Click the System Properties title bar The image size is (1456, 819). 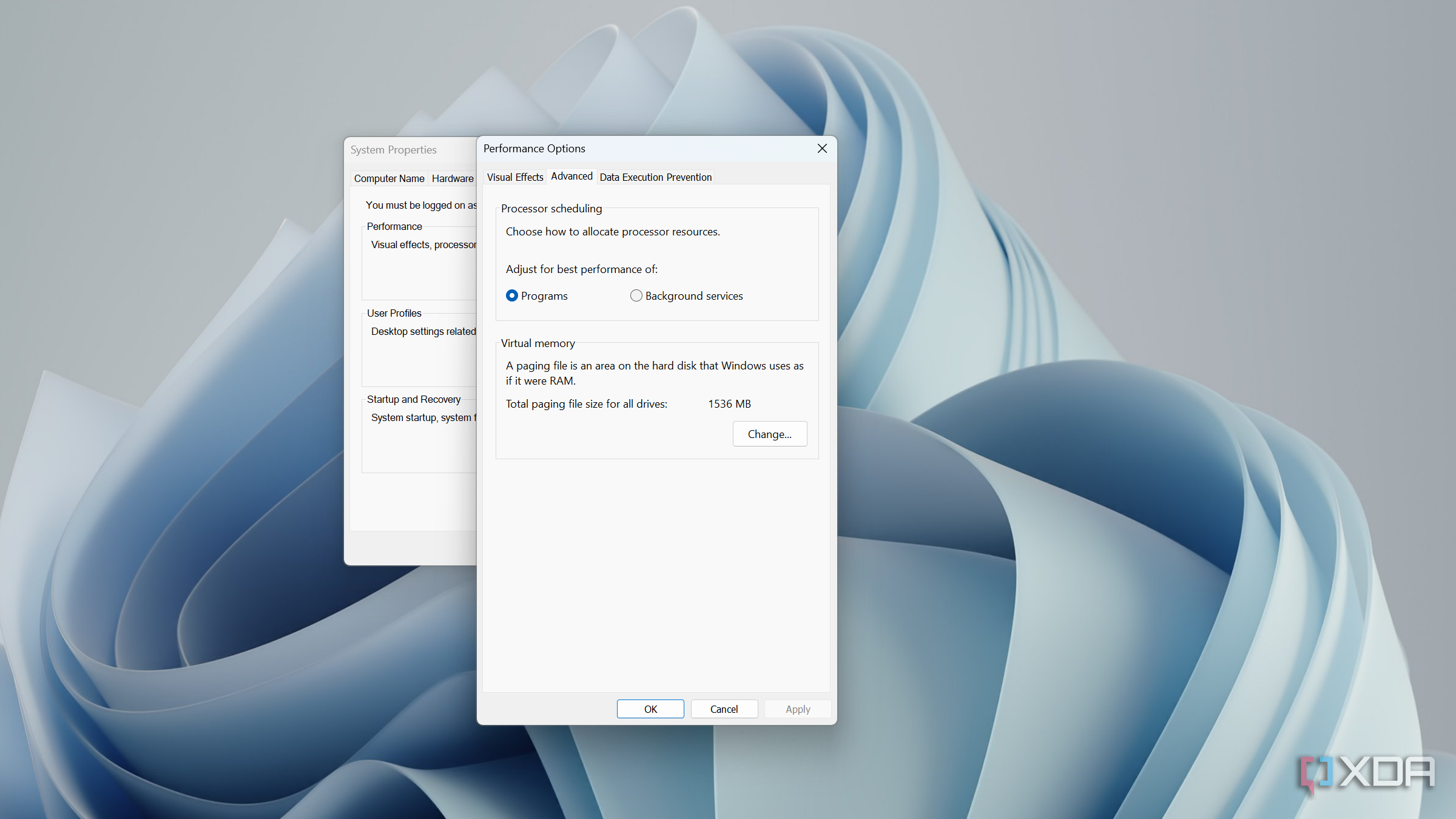point(411,150)
